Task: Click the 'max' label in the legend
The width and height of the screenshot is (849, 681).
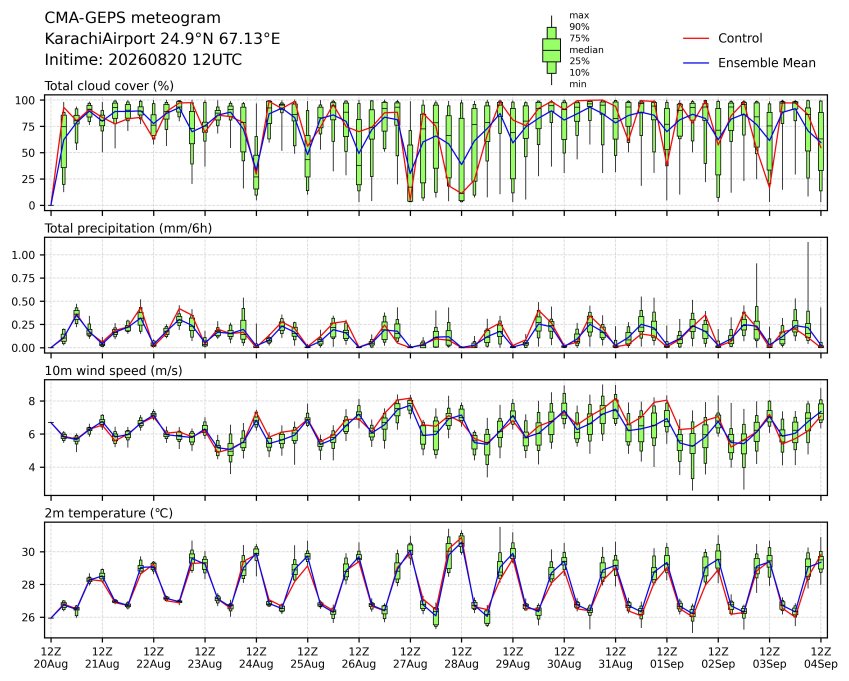Action: 579,15
